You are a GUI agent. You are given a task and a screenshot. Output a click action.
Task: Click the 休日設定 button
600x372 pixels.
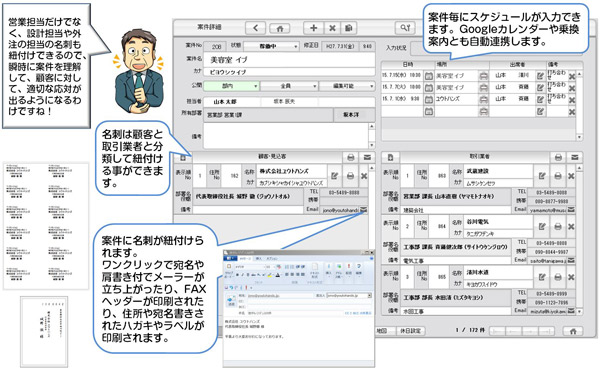click(x=410, y=331)
